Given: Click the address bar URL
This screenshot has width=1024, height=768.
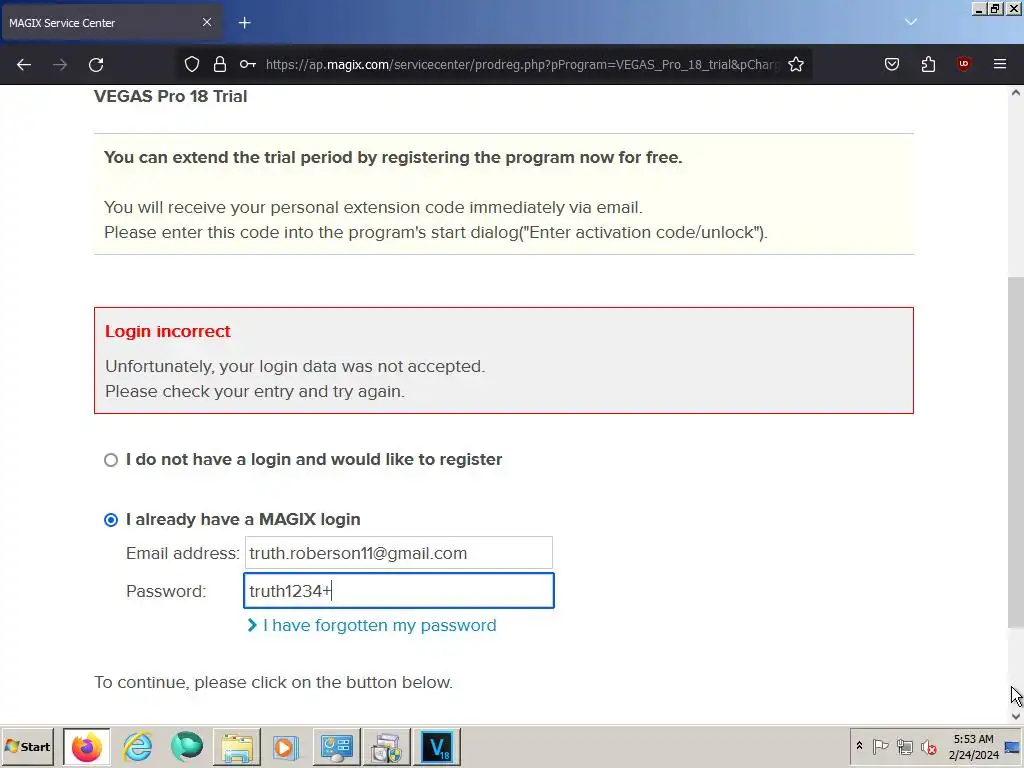Looking at the screenshot, I should tap(522, 64).
